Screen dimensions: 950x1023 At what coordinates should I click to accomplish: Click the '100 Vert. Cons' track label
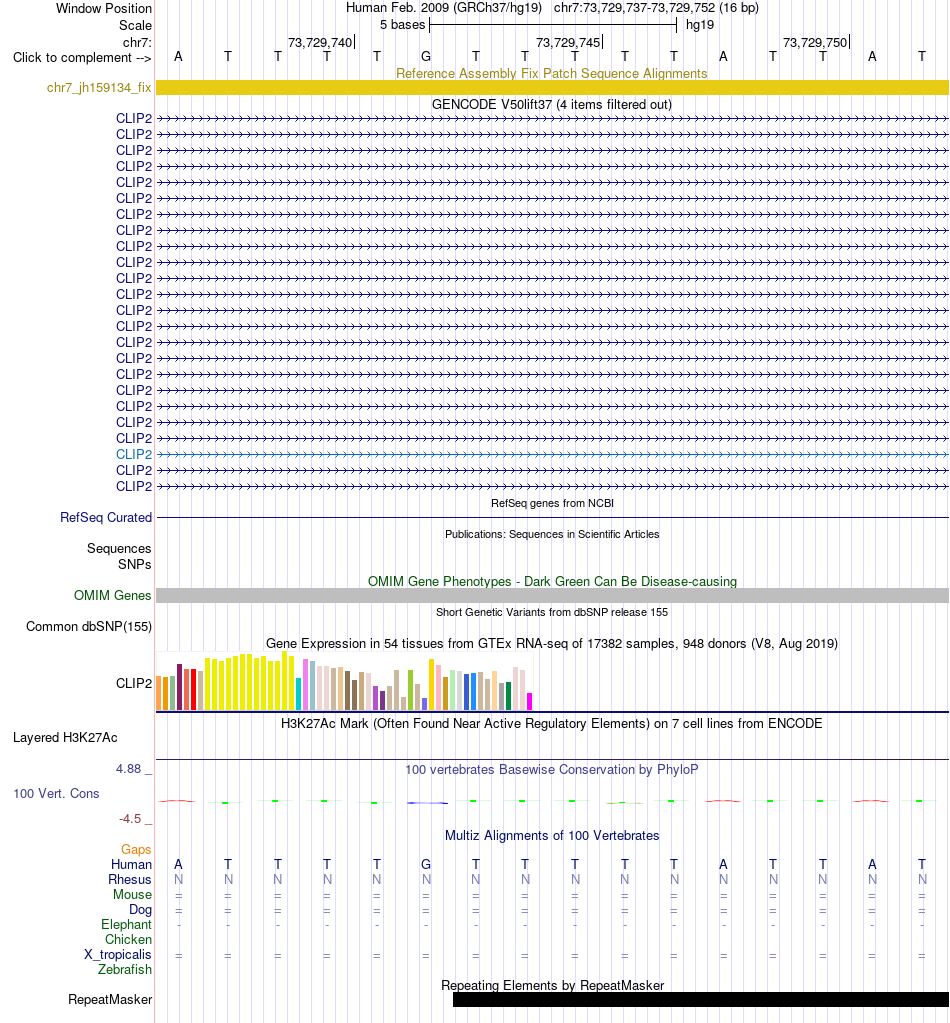[x=56, y=793]
